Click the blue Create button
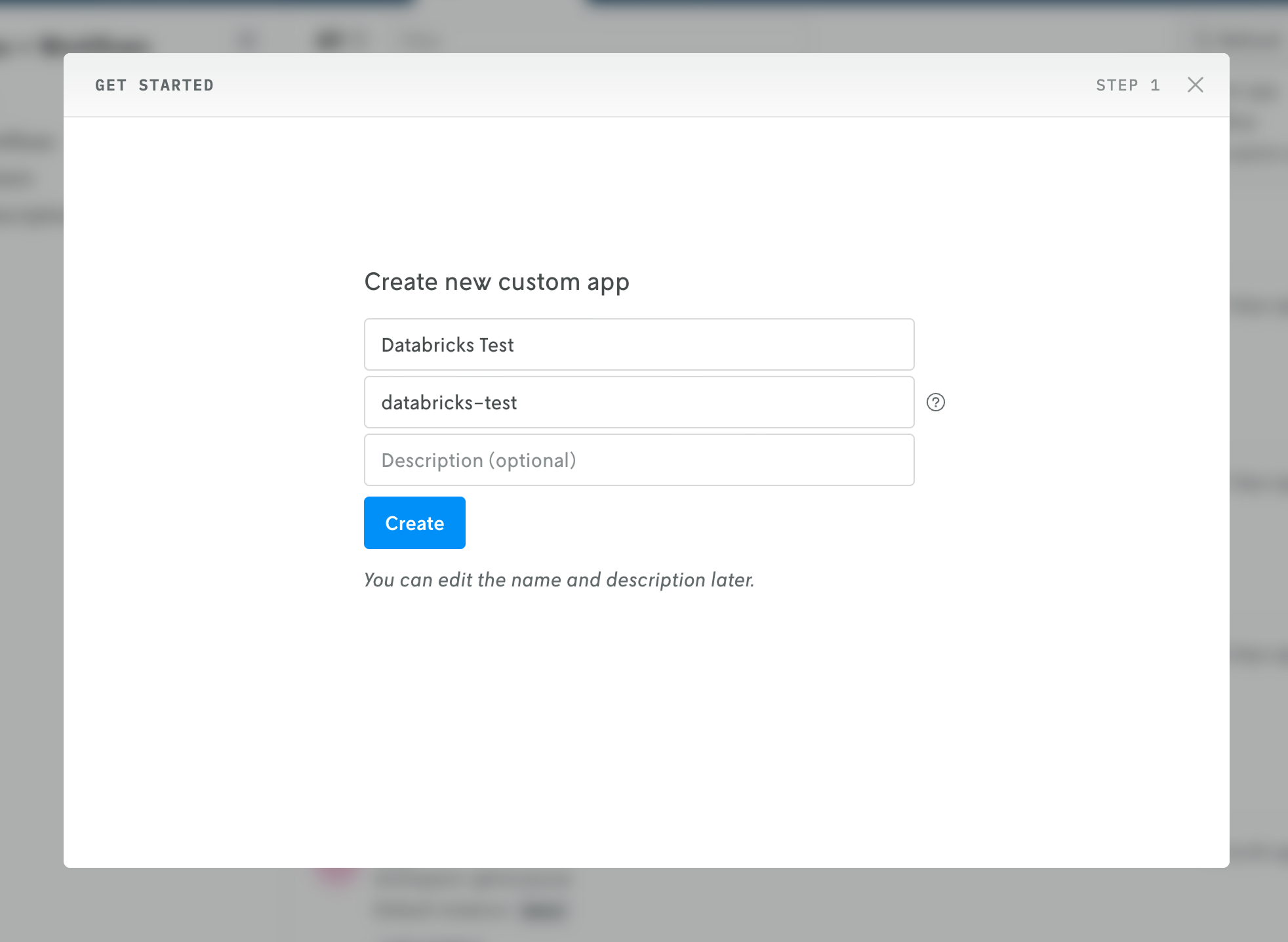The width and height of the screenshot is (1288, 942). click(414, 522)
